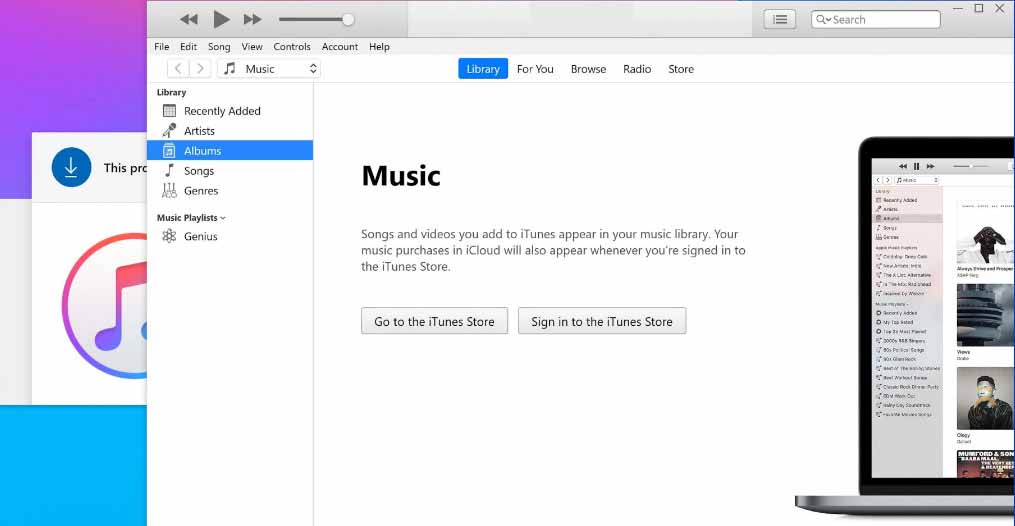Click the volume slider knob
Screen dimensions: 1015x526
click(x=348, y=19)
